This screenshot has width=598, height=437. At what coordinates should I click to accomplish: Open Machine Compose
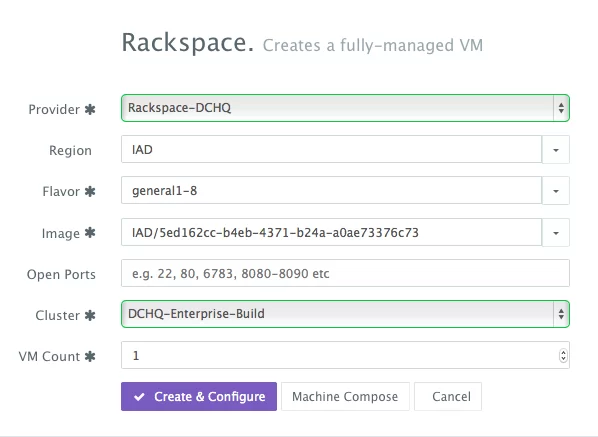tap(345, 397)
